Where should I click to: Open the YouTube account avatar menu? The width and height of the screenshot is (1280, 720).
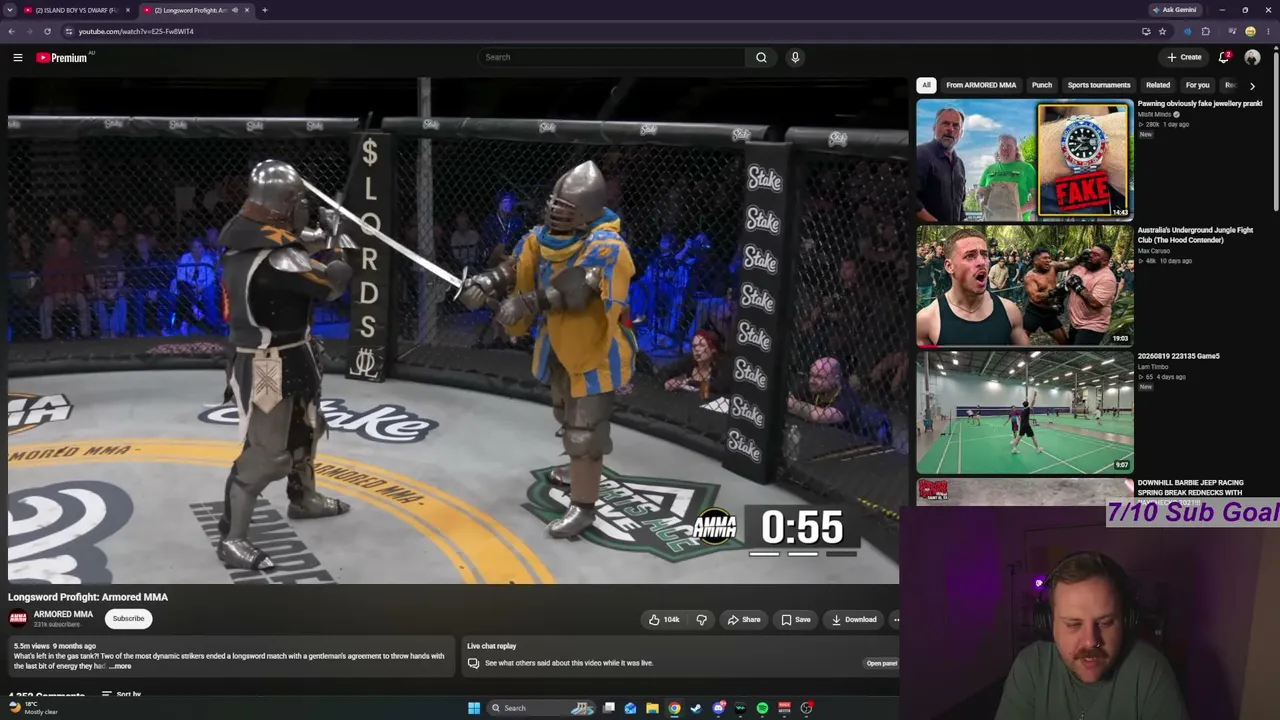(x=1252, y=57)
